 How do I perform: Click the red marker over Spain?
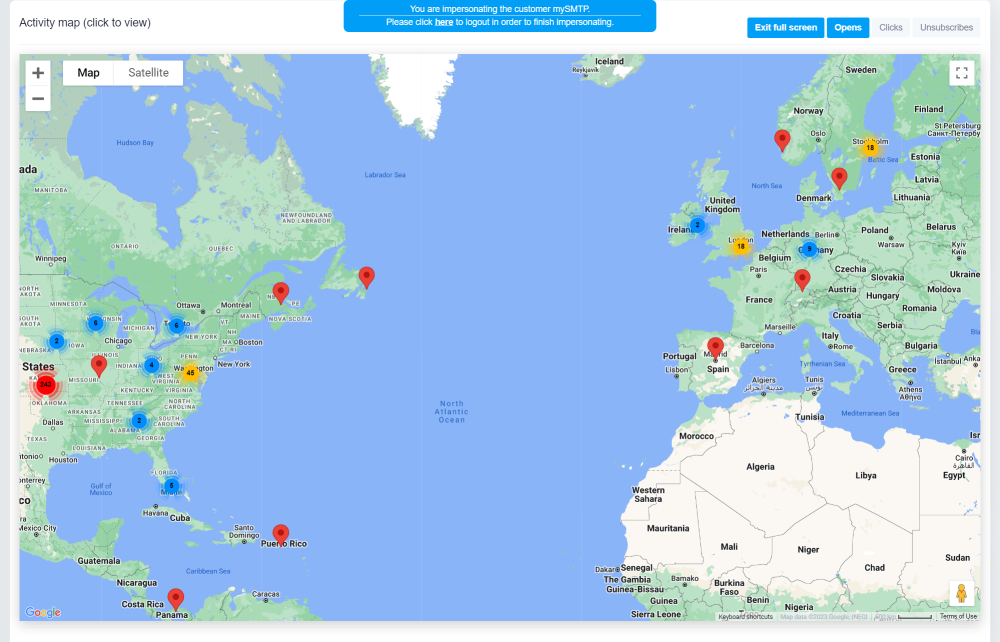[x=715, y=347]
